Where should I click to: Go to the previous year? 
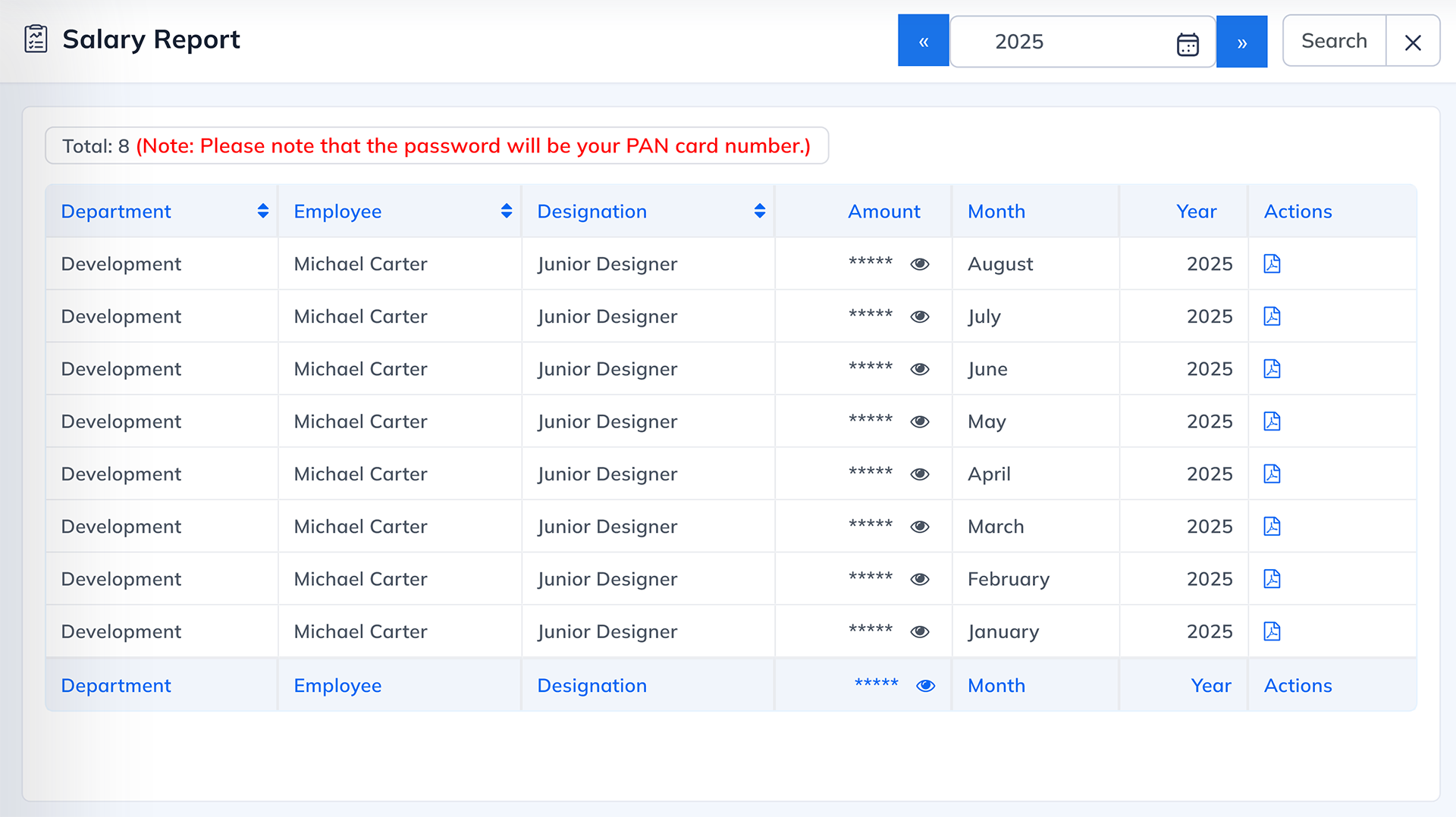tap(923, 41)
